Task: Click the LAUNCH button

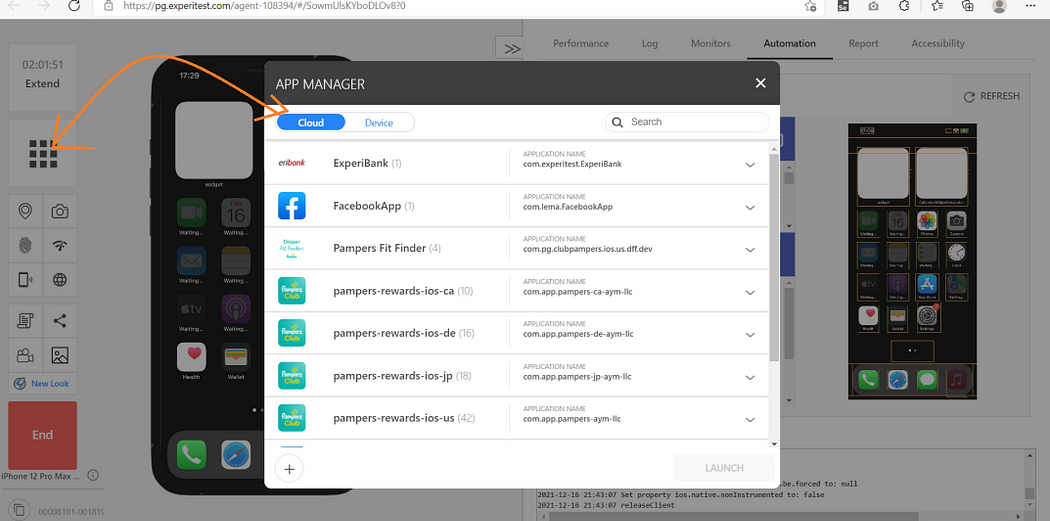Action: pyautogui.click(x=724, y=468)
